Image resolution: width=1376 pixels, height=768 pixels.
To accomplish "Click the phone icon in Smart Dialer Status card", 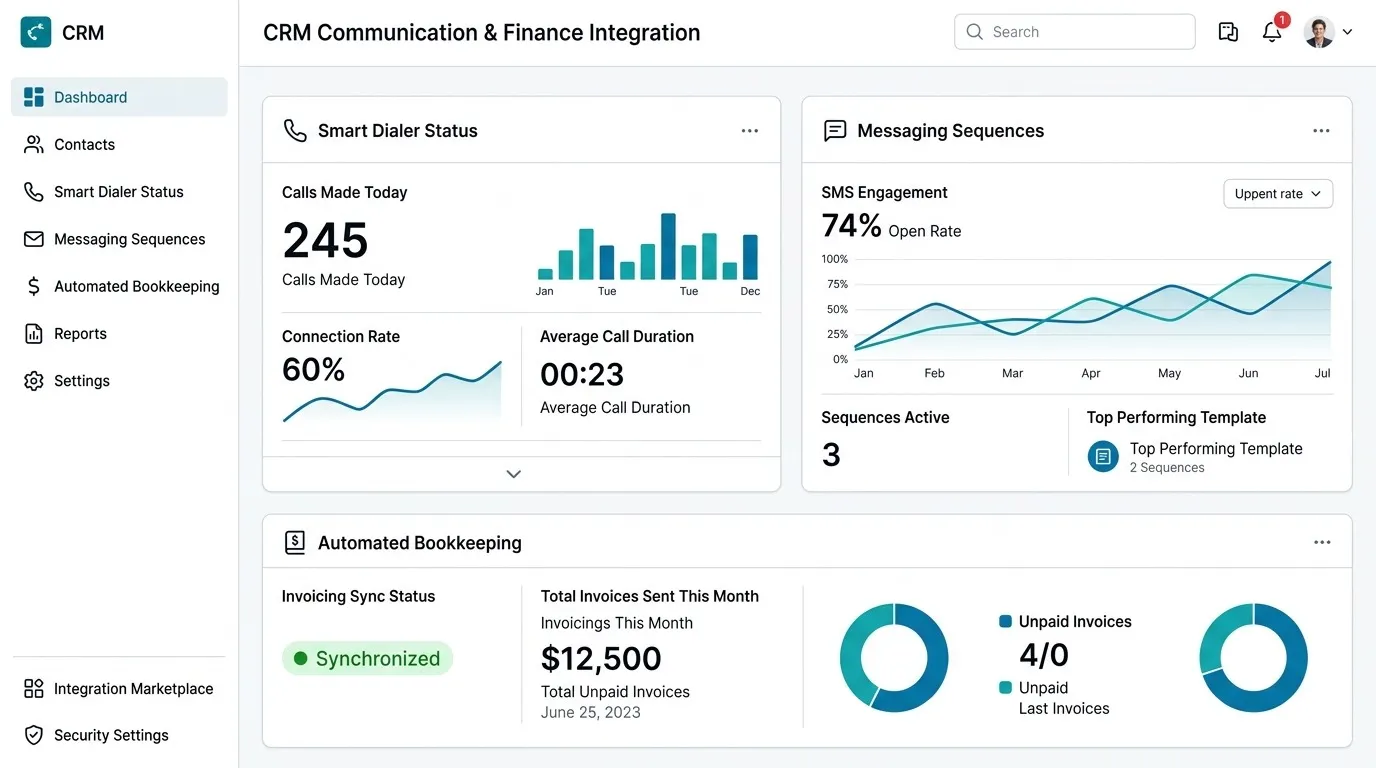I will (295, 131).
